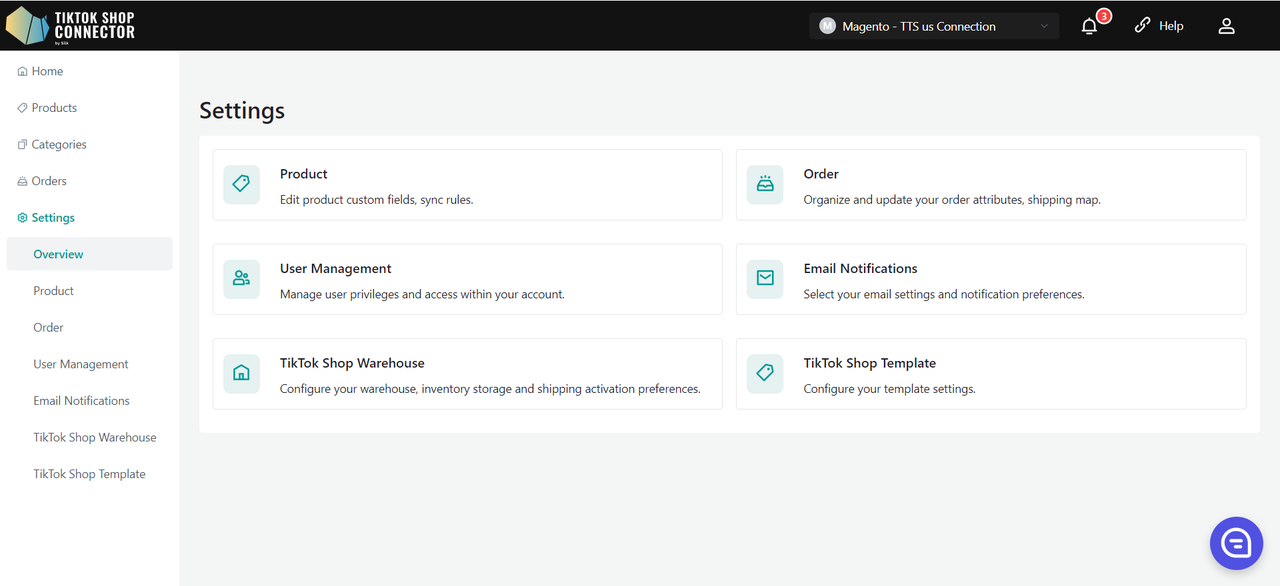This screenshot has height=586, width=1280.
Task: Navigate to Orders in the sidebar
Action: click(x=48, y=181)
